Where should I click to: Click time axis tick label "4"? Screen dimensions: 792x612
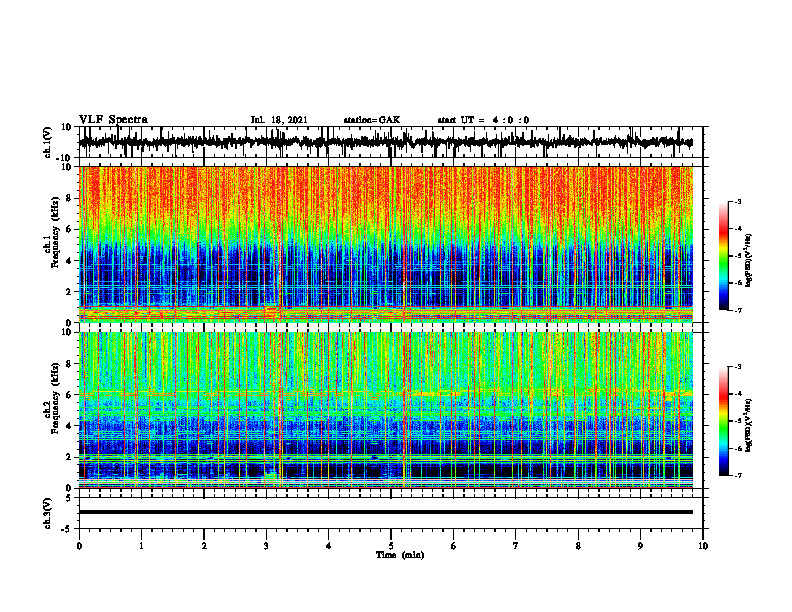tap(329, 546)
